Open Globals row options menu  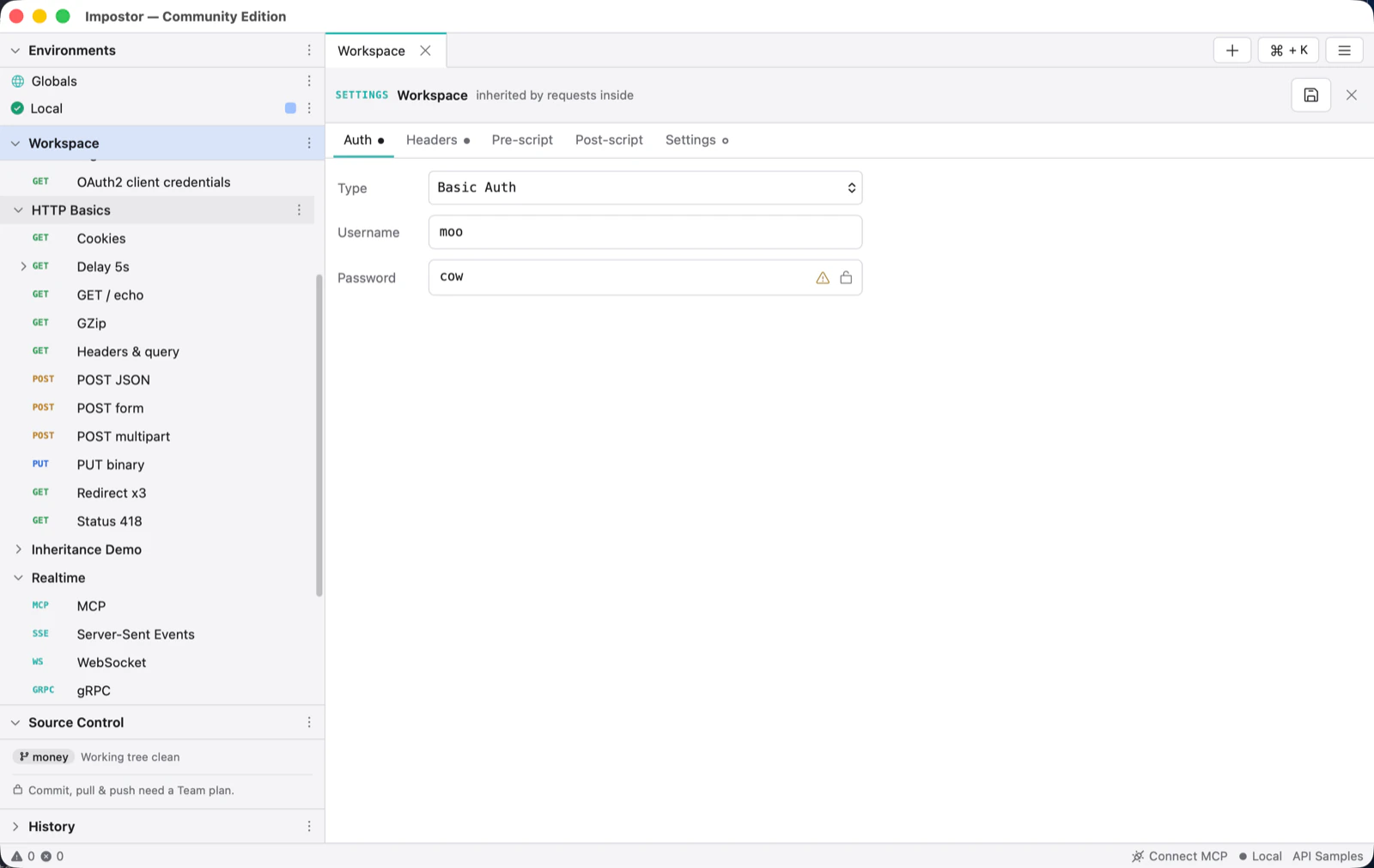point(309,81)
